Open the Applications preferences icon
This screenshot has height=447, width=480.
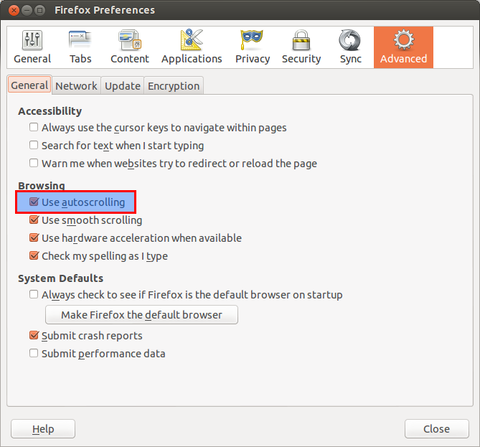point(192,40)
